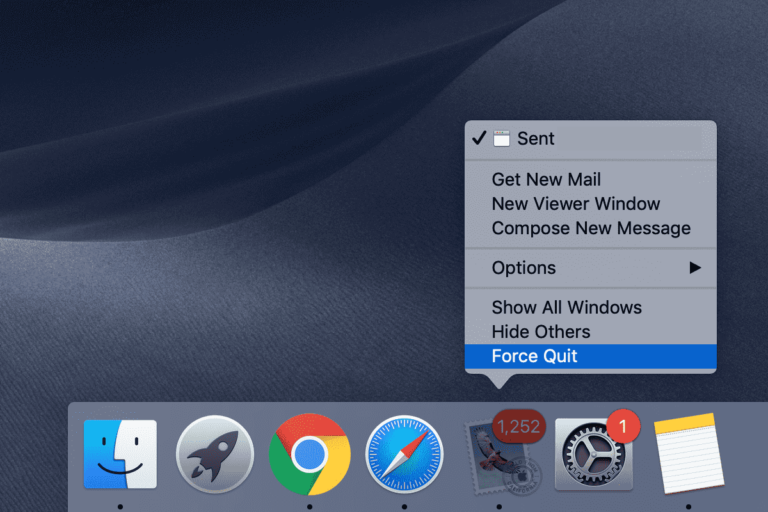Open System Preferences gear icon
This screenshot has height=512, width=768.
(x=593, y=457)
